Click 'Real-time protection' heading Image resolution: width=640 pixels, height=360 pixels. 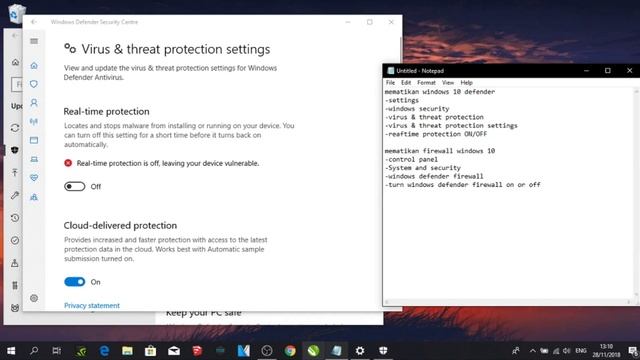[107, 111]
